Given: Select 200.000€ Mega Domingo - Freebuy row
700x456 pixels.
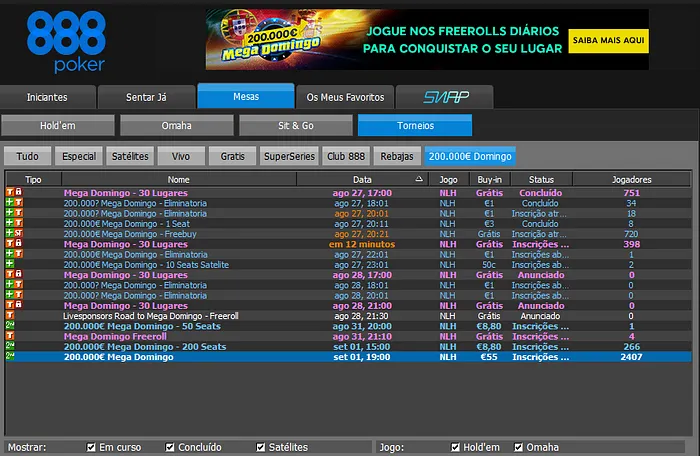Looking at the screenshot, I should coord(348,234).
